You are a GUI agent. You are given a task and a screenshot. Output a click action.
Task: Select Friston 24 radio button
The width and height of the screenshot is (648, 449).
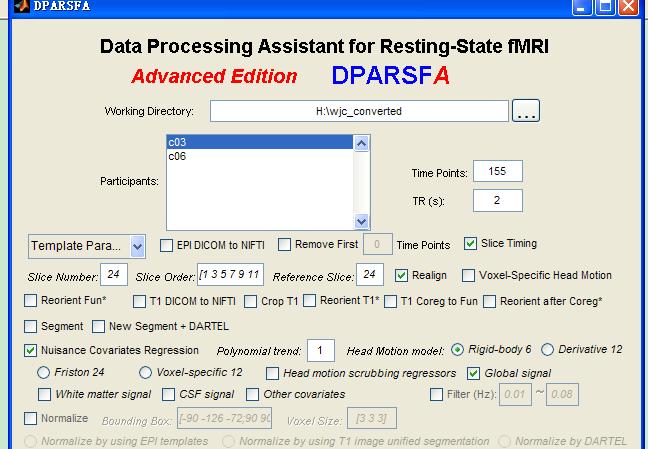(43, 373)
